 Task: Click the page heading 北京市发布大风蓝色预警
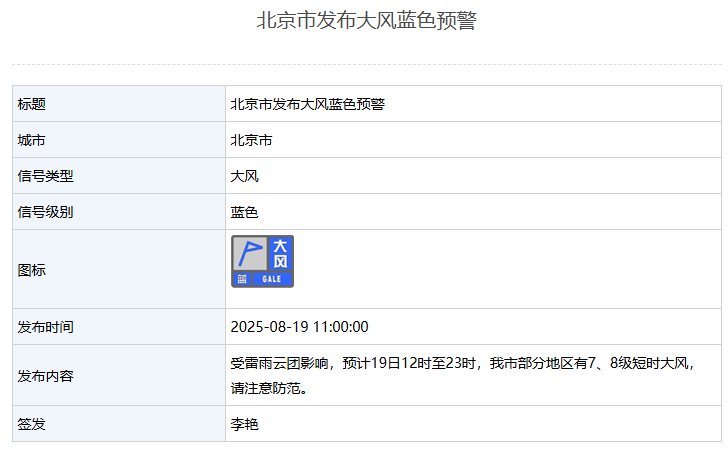coord(366,21)
